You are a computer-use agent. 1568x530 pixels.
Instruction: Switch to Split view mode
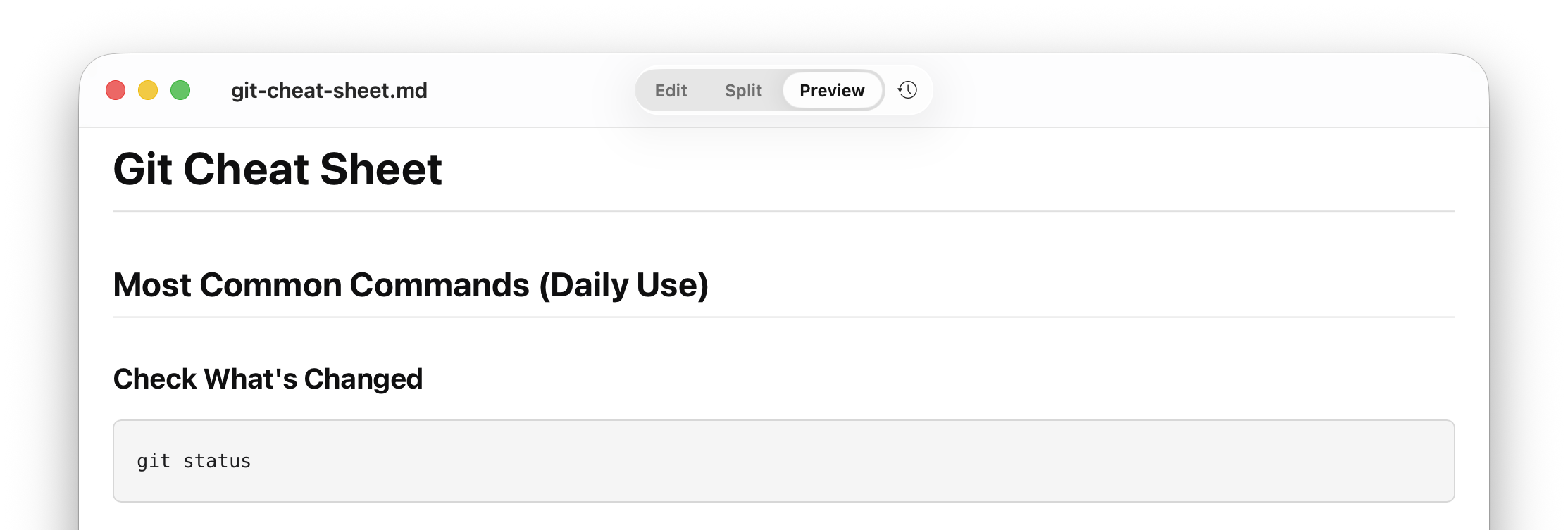coord(743,90)
